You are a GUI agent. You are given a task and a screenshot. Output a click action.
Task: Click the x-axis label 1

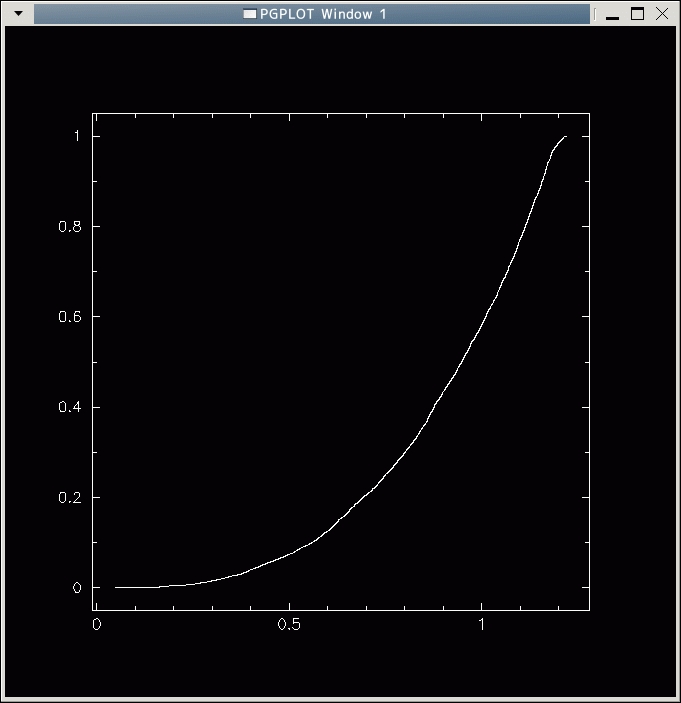482,625
